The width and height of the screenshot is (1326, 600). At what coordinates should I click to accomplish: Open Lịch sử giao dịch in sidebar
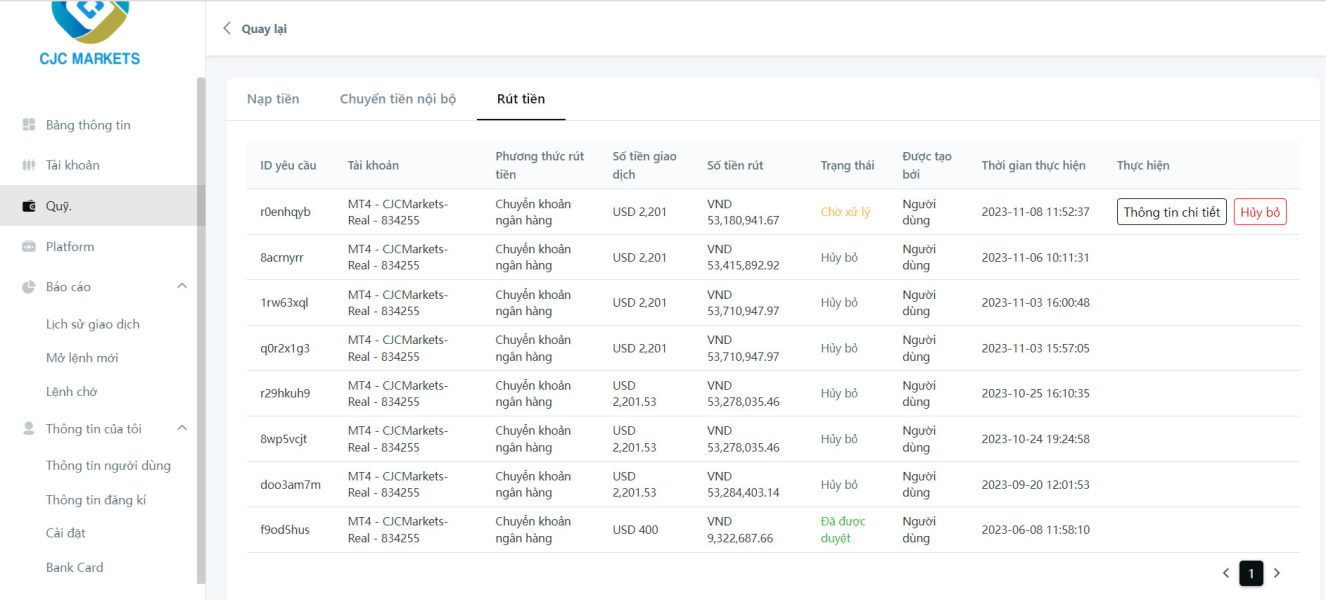[93, 324]
